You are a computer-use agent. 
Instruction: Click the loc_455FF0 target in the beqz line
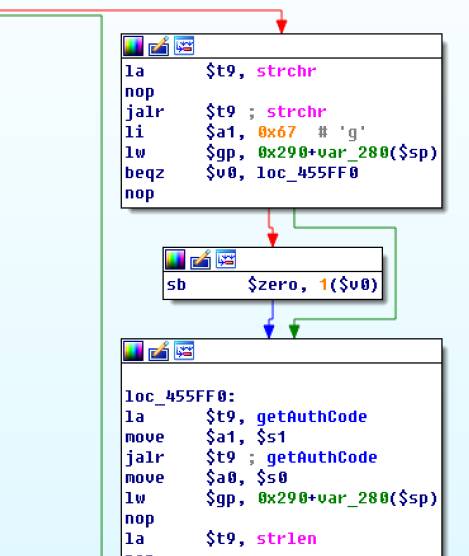tap(307, 173)
